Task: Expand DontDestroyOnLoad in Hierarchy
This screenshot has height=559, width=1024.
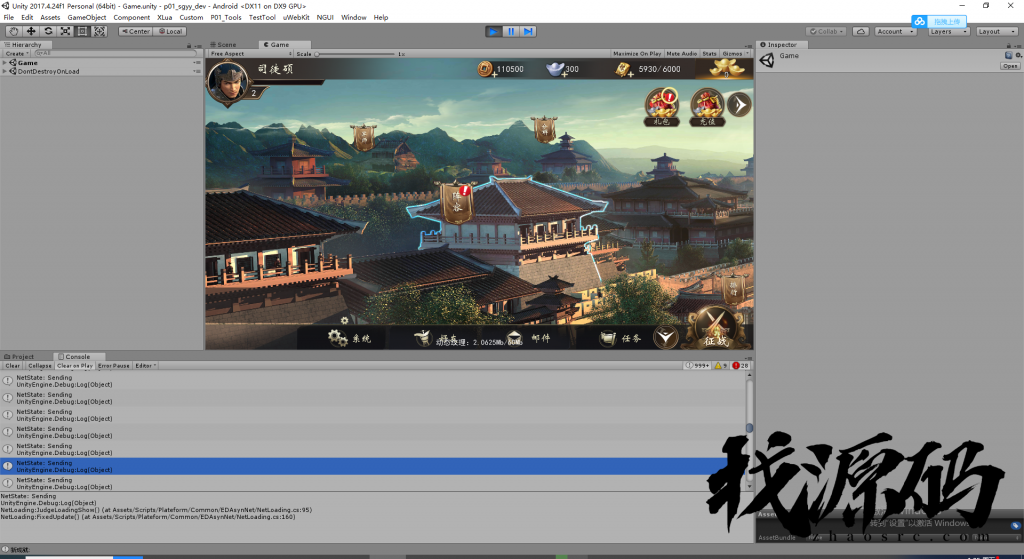Action: pyautogui.click(x=5, y=71)
